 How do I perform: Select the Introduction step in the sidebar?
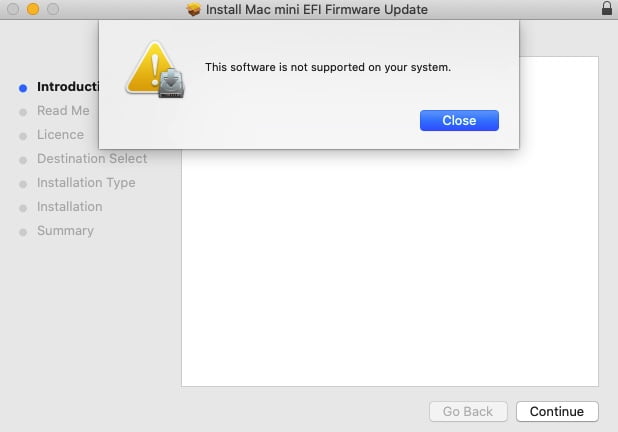click(x=68, y=87)
